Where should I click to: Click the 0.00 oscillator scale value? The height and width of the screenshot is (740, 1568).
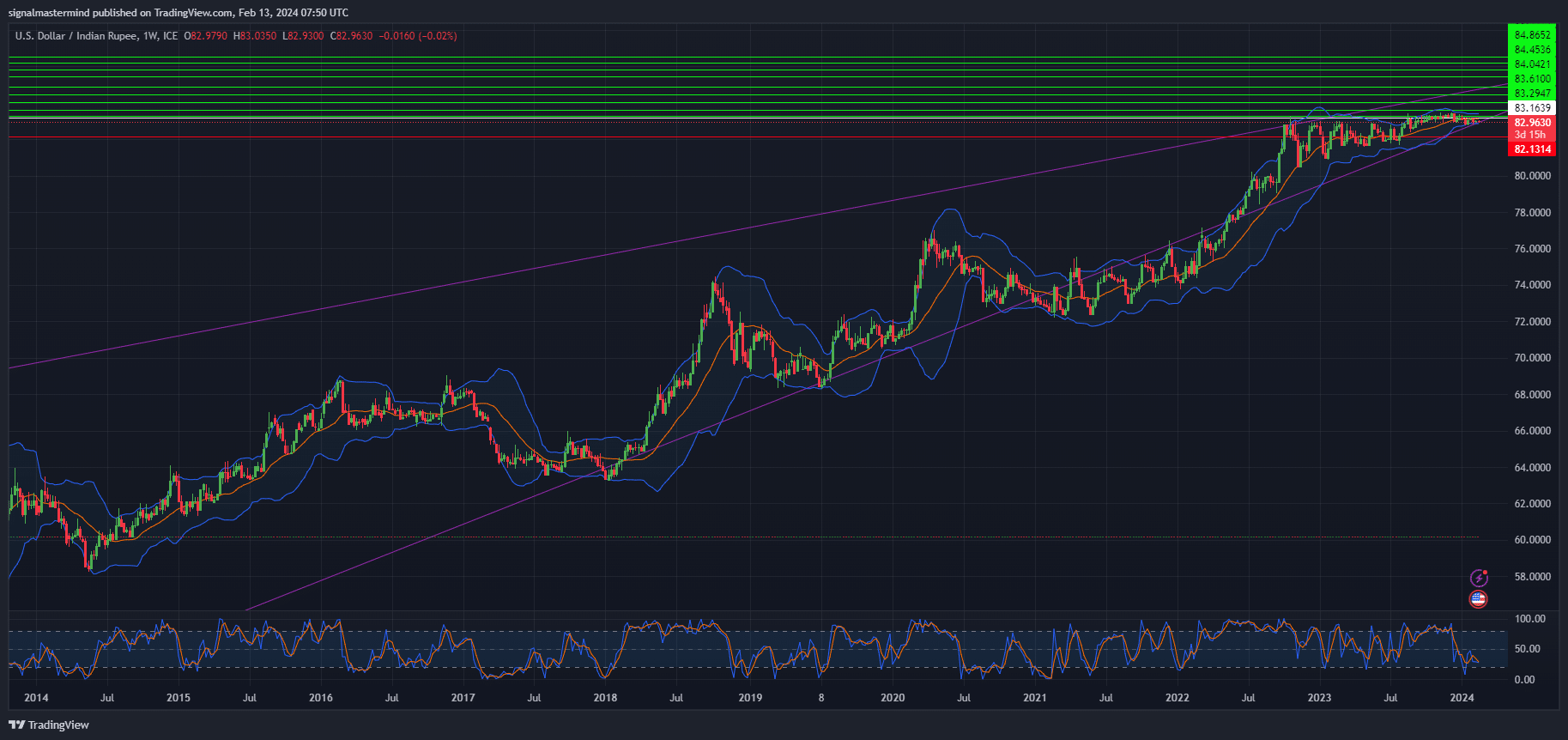(1524, 680)
